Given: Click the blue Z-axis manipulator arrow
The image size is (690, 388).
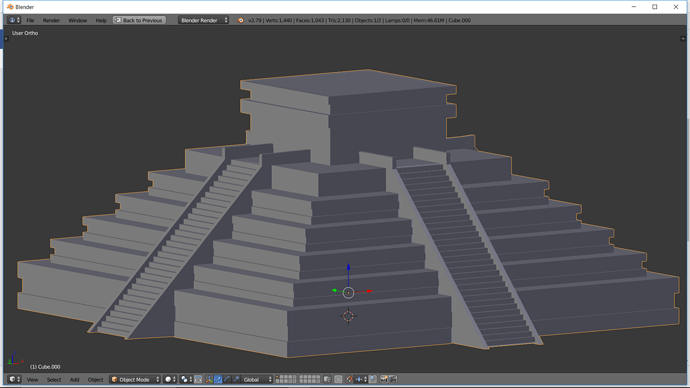Looking at the screenshot, I should click(348, 267).
